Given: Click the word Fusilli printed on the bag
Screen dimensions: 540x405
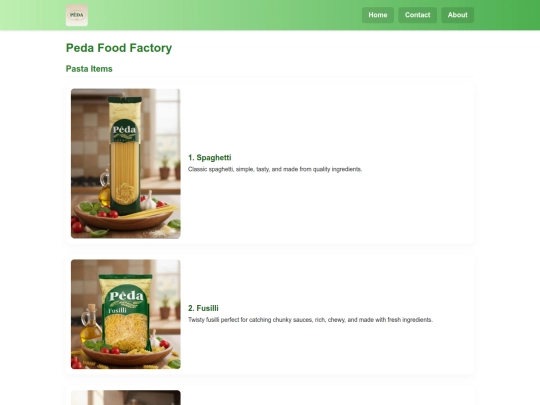Looking at the screenshot, I should click(x=117, y=311).
